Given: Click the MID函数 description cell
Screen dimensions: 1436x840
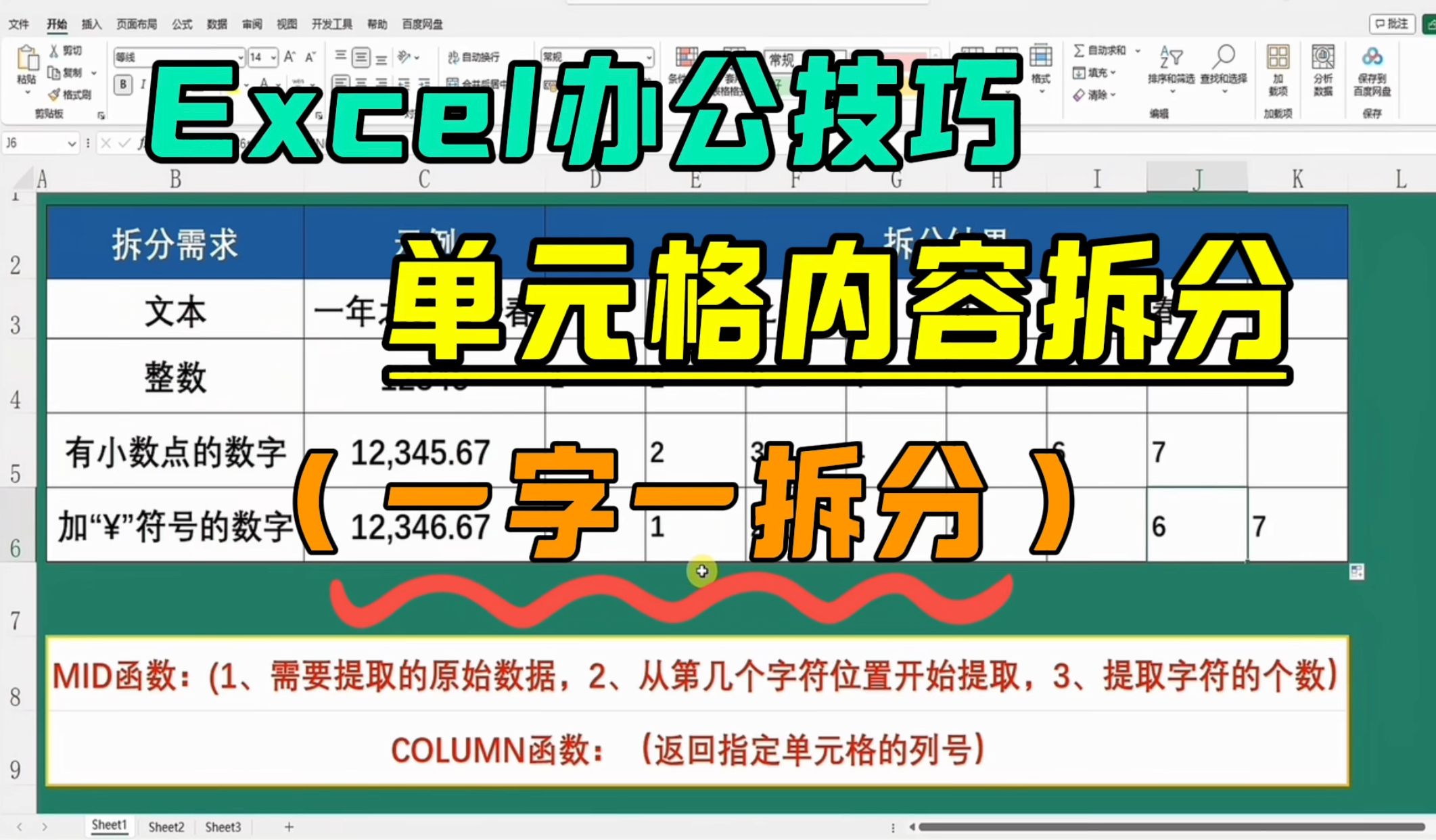Looking at the screenshot, I should (697, 674).
